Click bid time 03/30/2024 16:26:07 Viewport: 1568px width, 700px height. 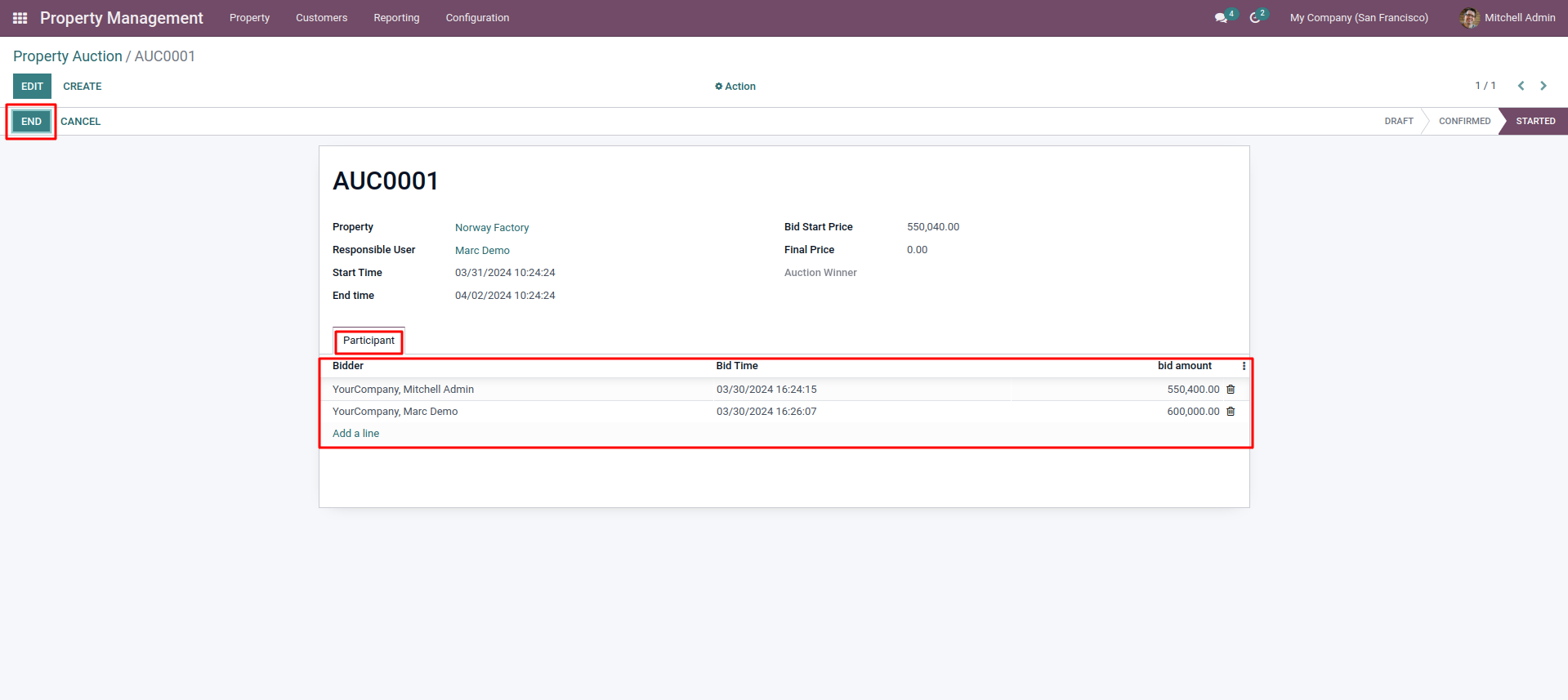(x=766, y=412)
